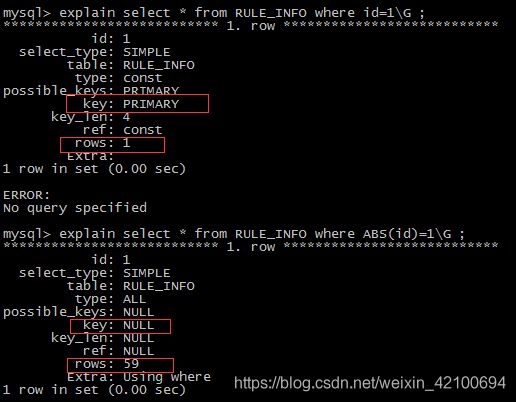Click the second explain query with ABS(id)
516x402 pixels.
(234, 234)
